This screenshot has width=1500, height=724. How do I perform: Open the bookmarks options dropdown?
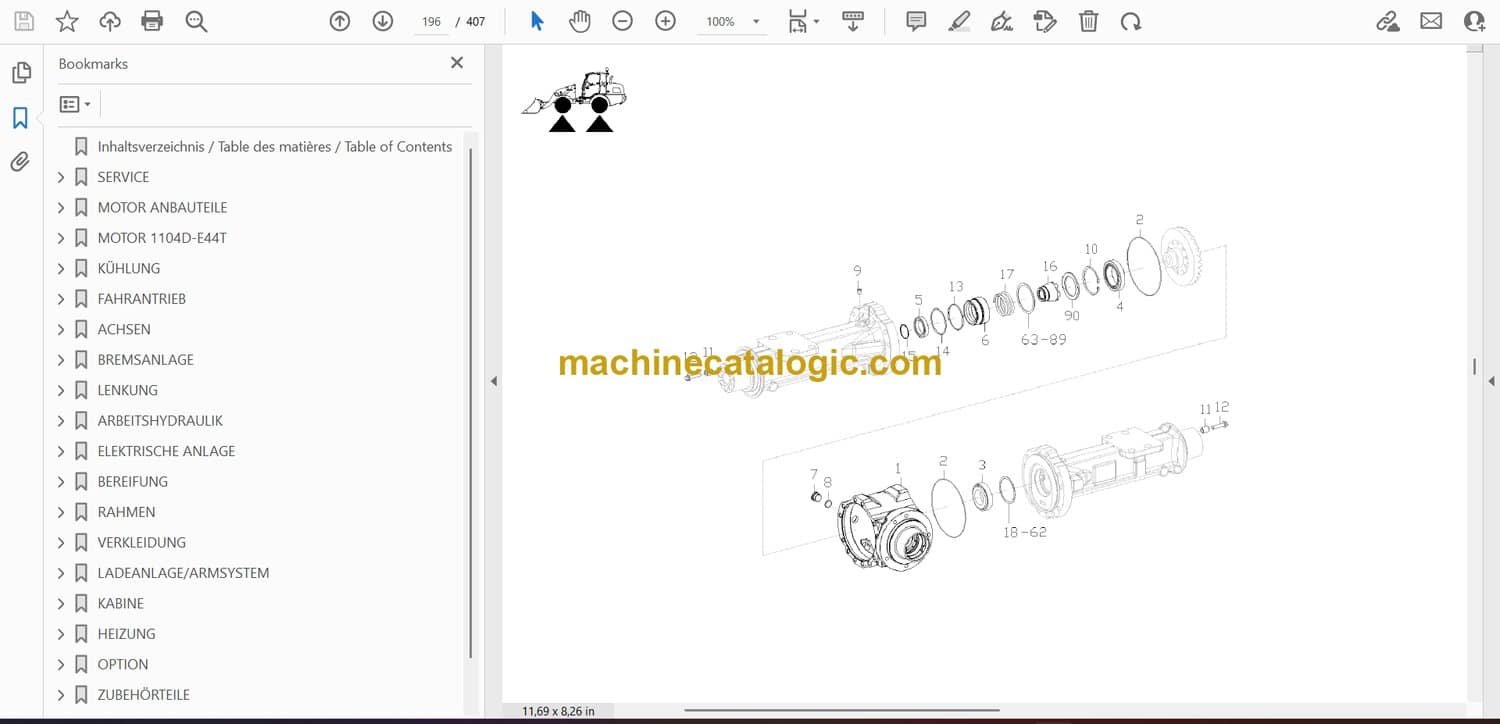pyautogui.click(x=75, y=104)
